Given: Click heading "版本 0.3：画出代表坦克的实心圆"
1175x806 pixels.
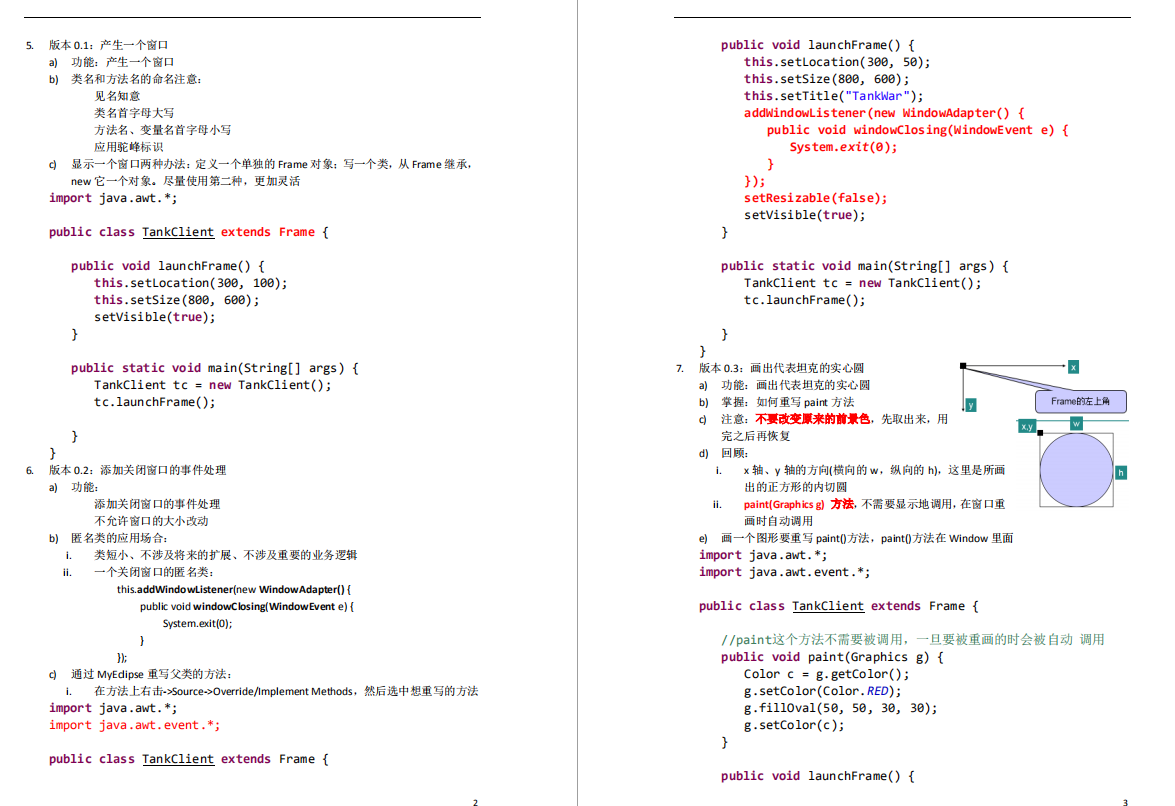Looking at the screenshot, I should (x=782, y=369).
